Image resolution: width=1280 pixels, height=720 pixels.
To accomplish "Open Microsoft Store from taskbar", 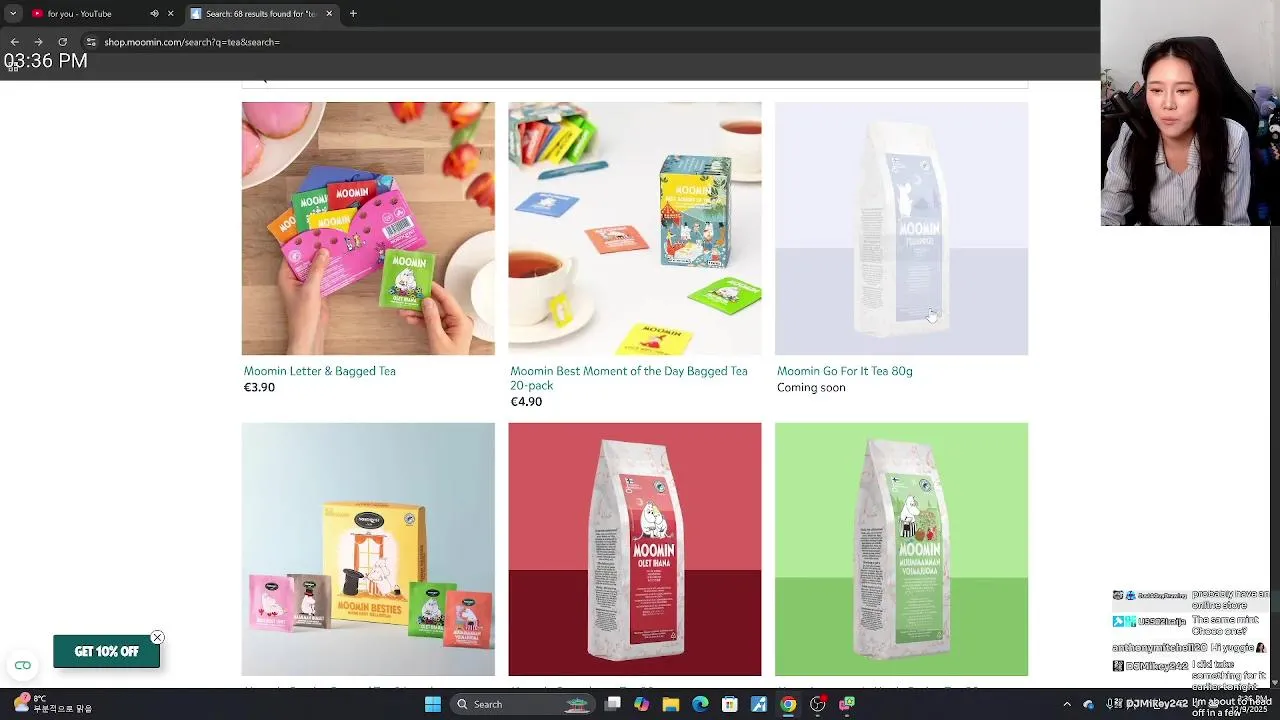I will pyautogui.click(x=730, y=704).
